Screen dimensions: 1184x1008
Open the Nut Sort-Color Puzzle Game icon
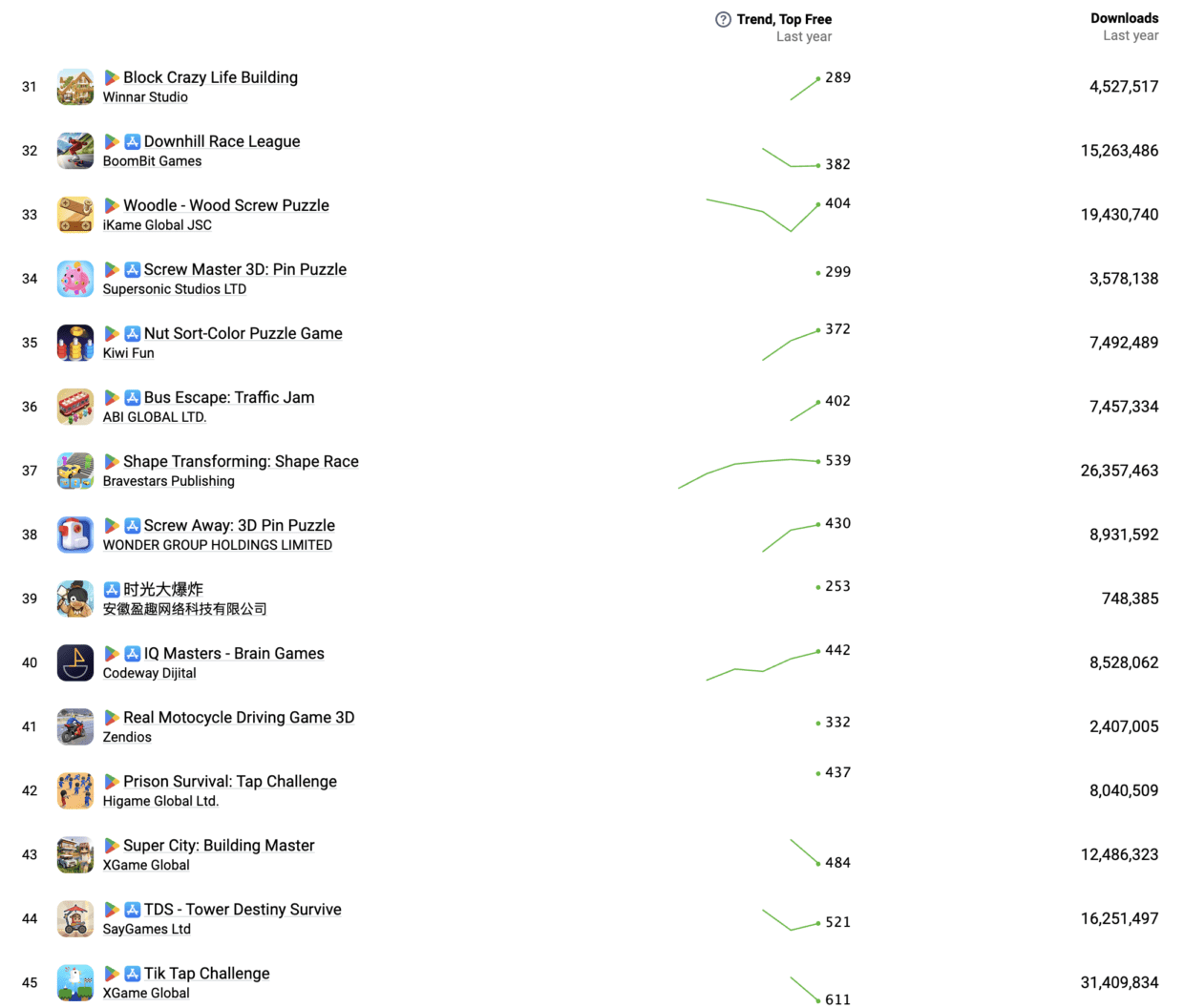(75, 343)
